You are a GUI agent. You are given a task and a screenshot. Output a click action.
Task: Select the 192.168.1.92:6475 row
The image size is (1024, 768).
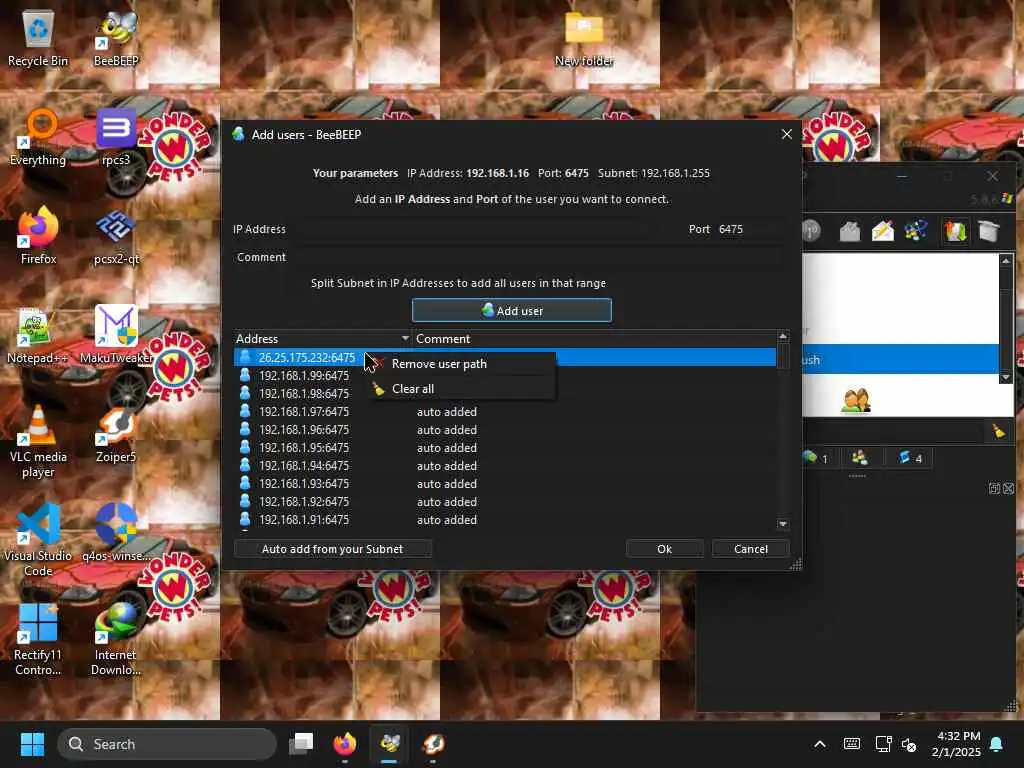click(x=505, y=502)
